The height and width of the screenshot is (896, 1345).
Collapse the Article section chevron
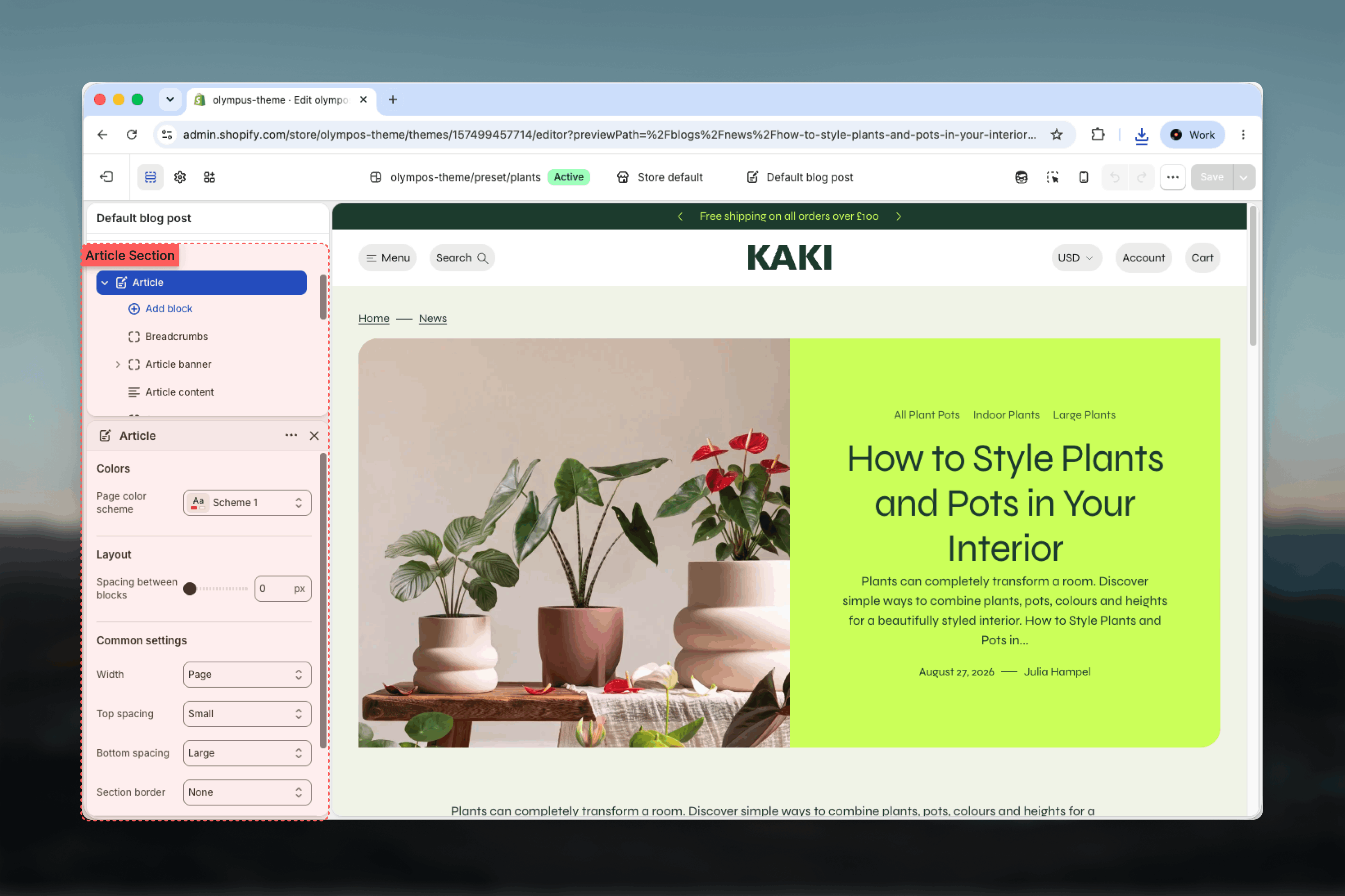click(x=105, y=282)
